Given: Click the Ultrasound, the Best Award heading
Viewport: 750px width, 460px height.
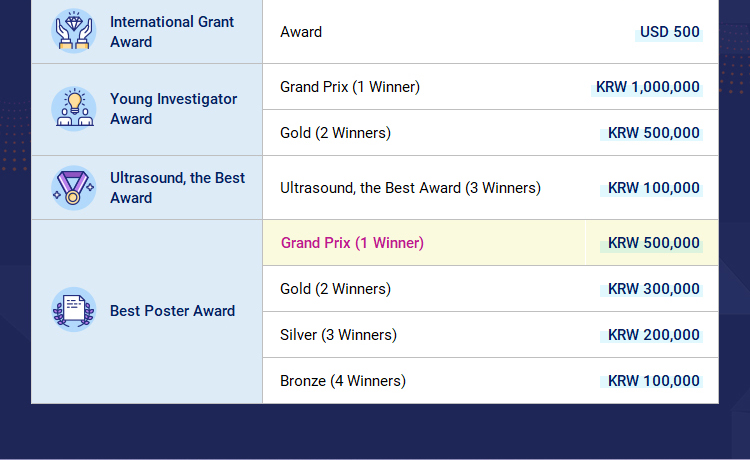Looking at the screenshot, I should pyautogui.click(x=177, y=187).
